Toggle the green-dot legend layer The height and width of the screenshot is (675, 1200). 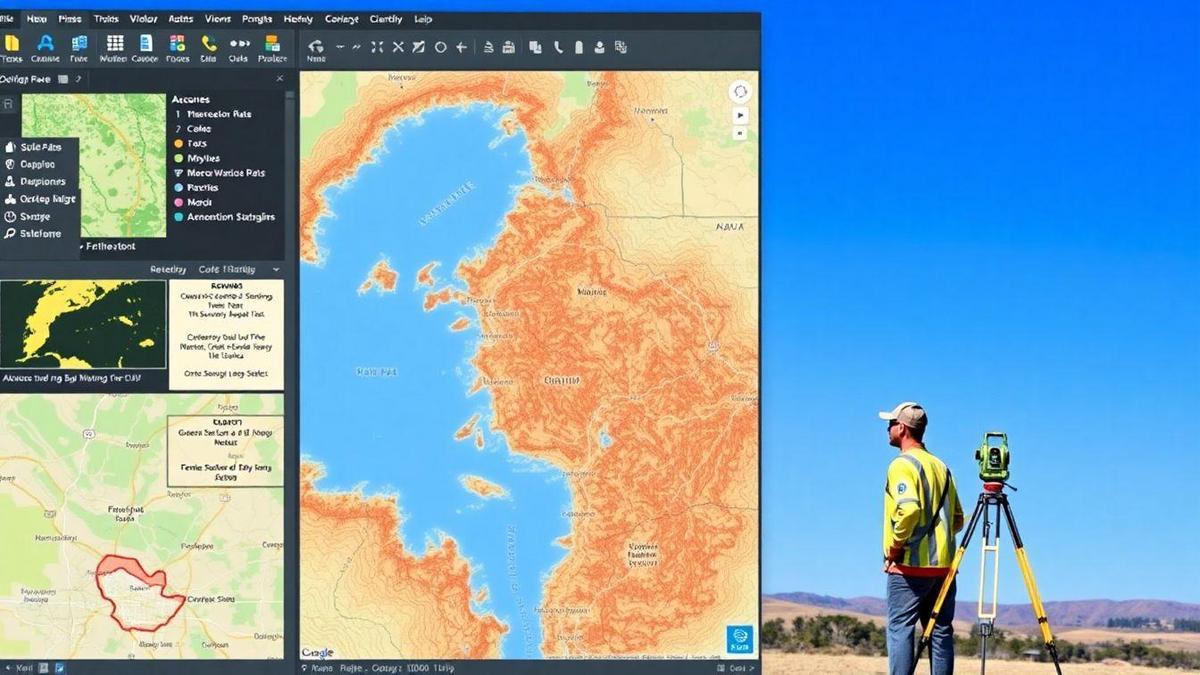click(178, 158)
